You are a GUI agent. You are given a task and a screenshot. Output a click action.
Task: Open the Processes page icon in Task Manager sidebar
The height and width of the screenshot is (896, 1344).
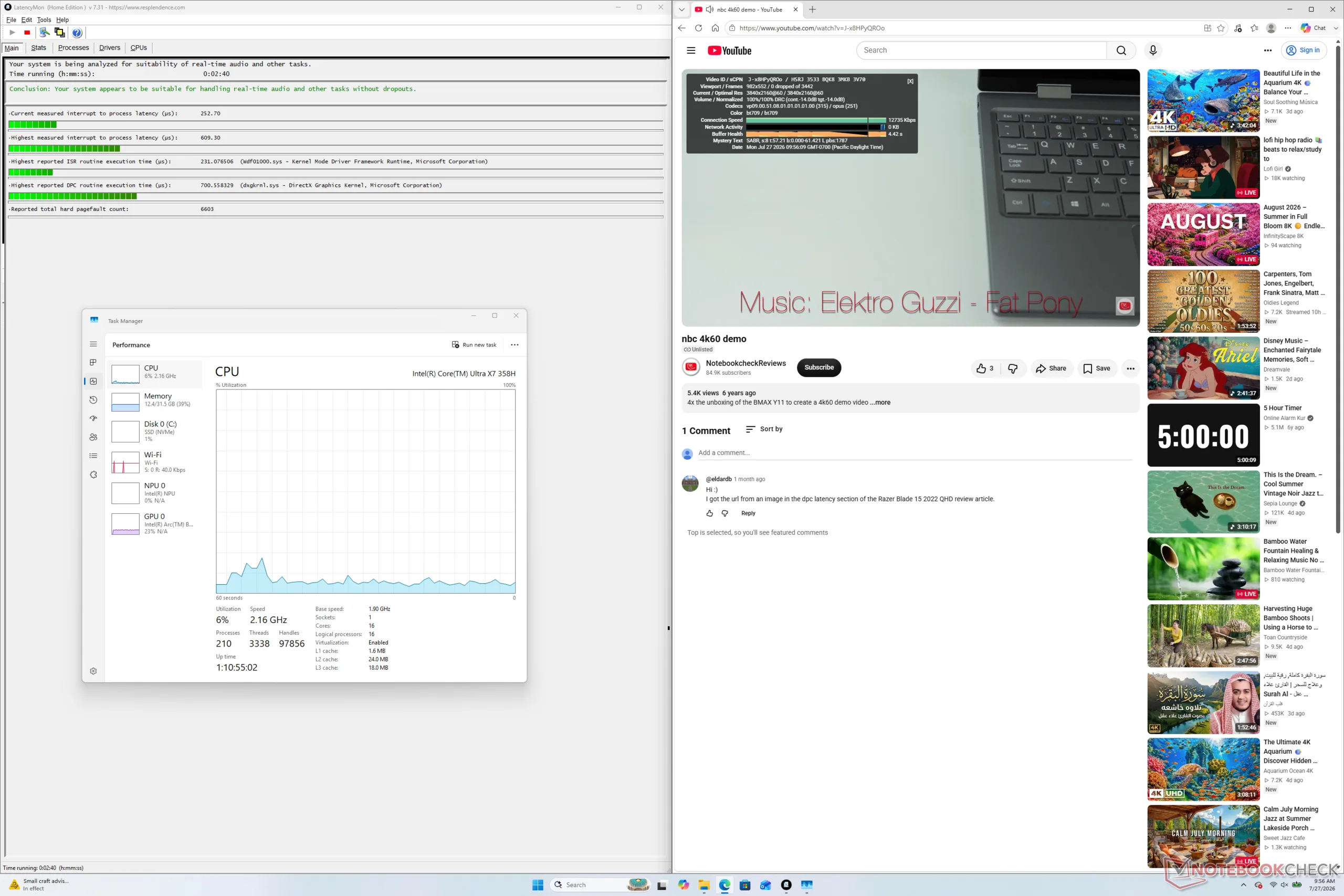click(93, 362)
